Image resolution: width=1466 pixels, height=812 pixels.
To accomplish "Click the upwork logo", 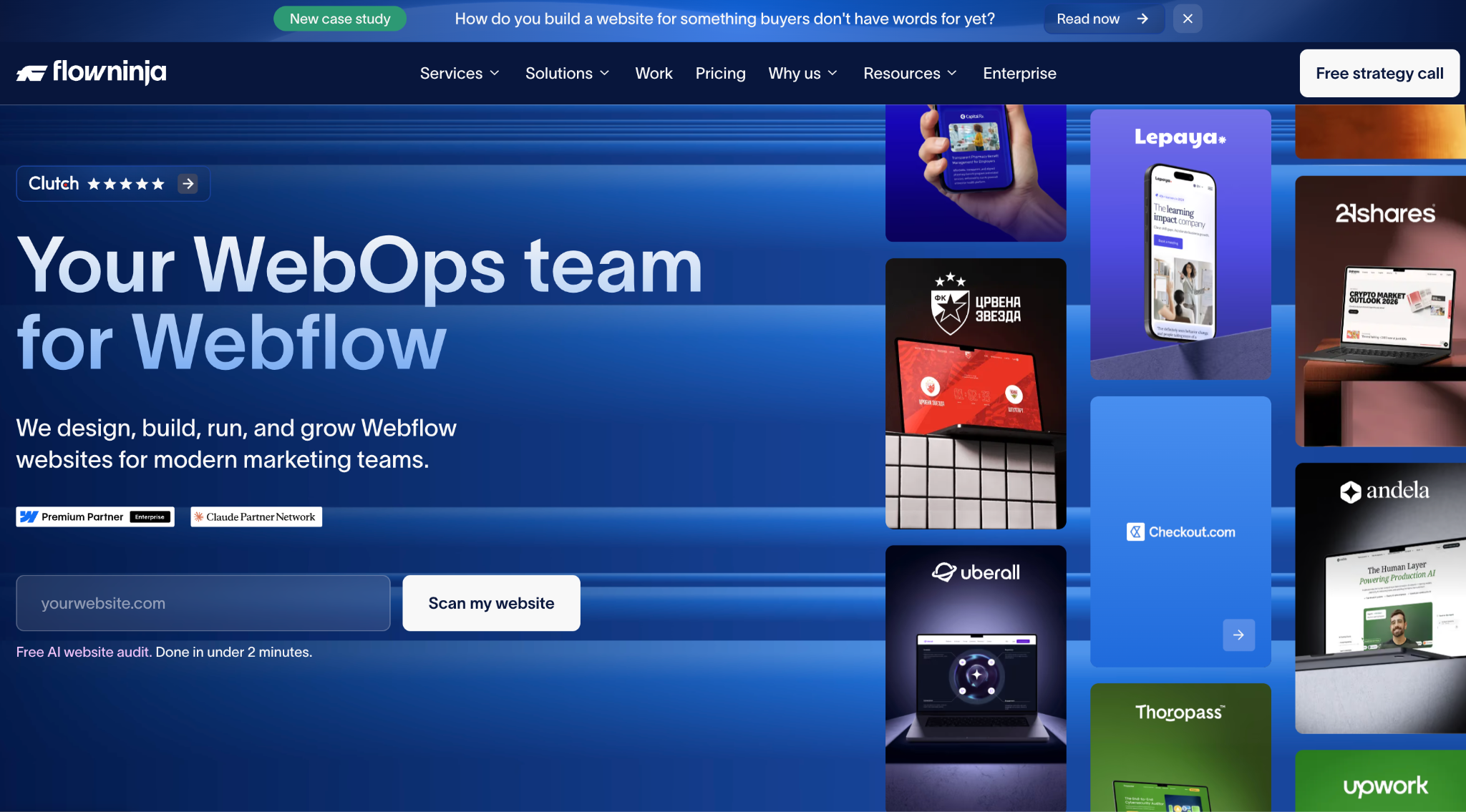I will (x=1385, y=786).
